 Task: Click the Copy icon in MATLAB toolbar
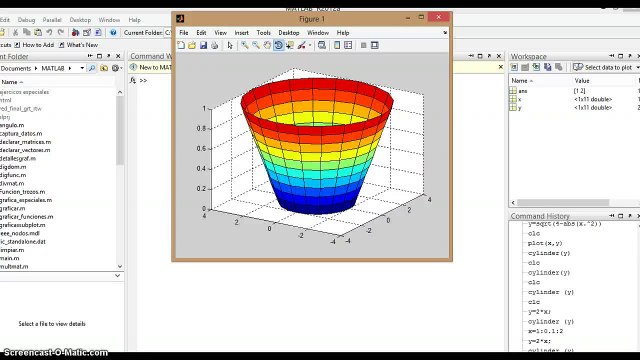27,32
